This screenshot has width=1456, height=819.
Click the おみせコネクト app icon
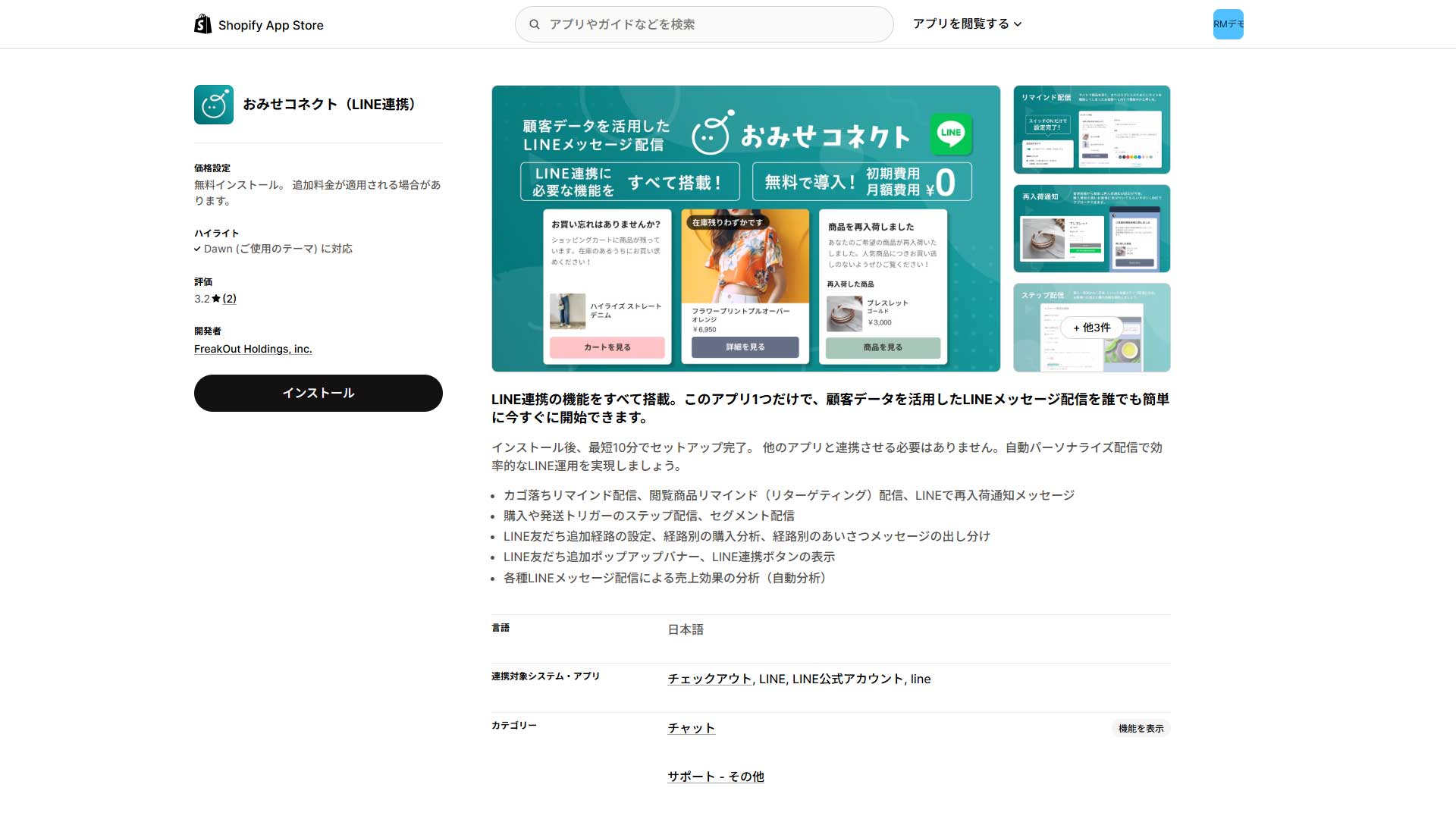point(214,105)
